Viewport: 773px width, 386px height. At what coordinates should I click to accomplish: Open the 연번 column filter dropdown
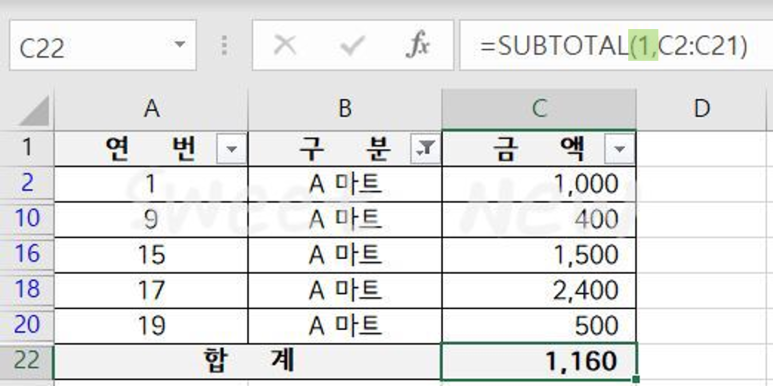point(231,148)
